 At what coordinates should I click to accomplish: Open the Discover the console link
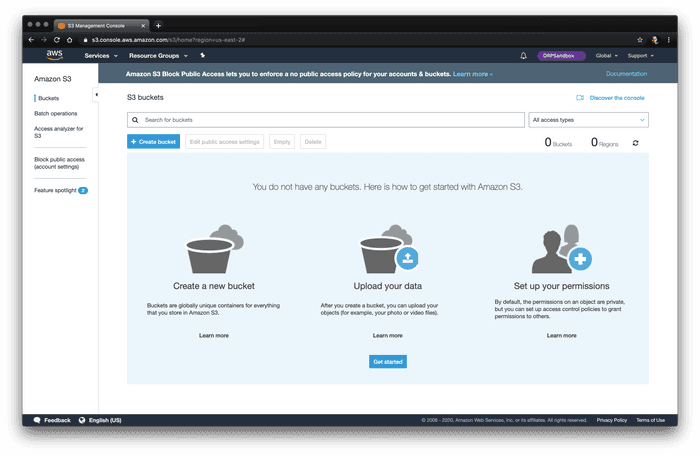610,98
